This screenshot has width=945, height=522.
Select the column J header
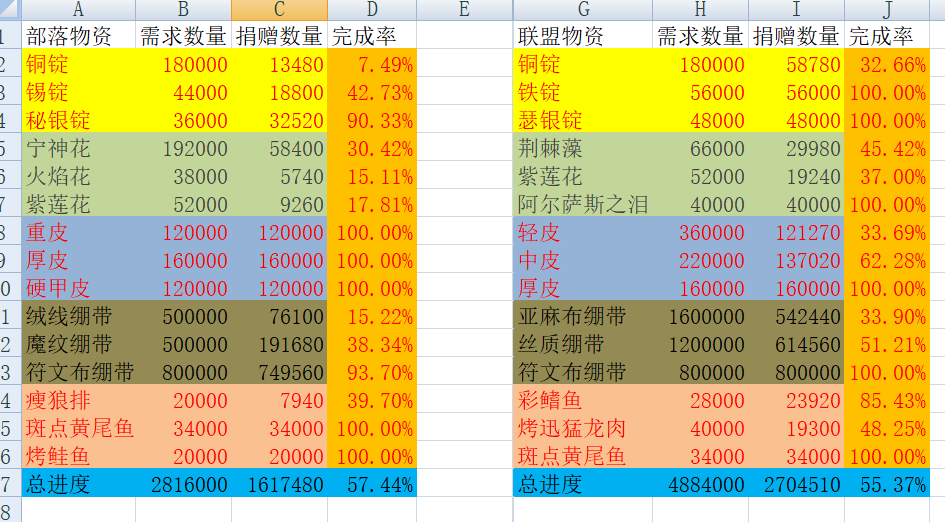pyautogui.click(x=886, y=10)
